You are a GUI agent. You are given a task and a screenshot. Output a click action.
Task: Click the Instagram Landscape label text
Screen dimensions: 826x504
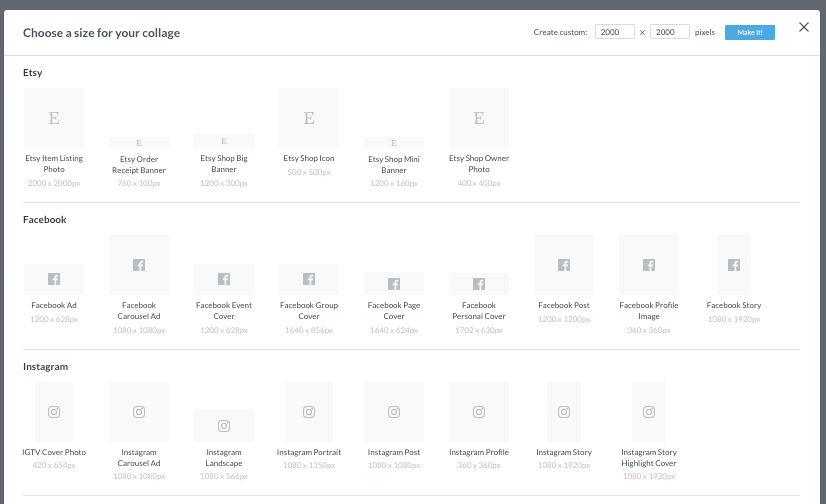point(224,458)
